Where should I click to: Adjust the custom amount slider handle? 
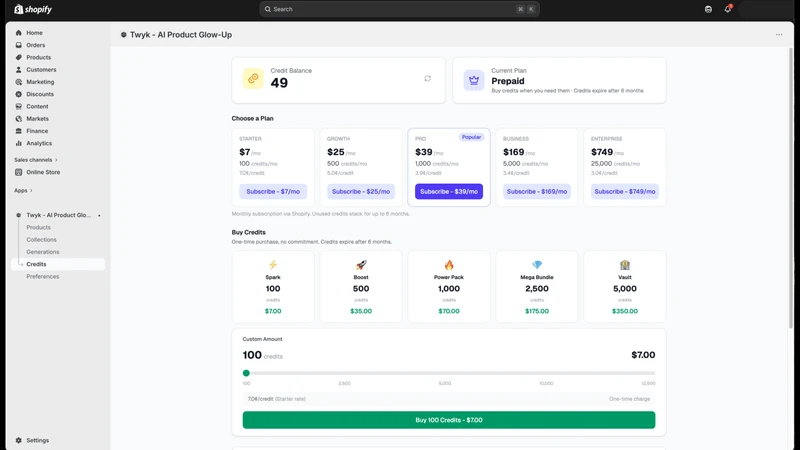coord(246,373)
